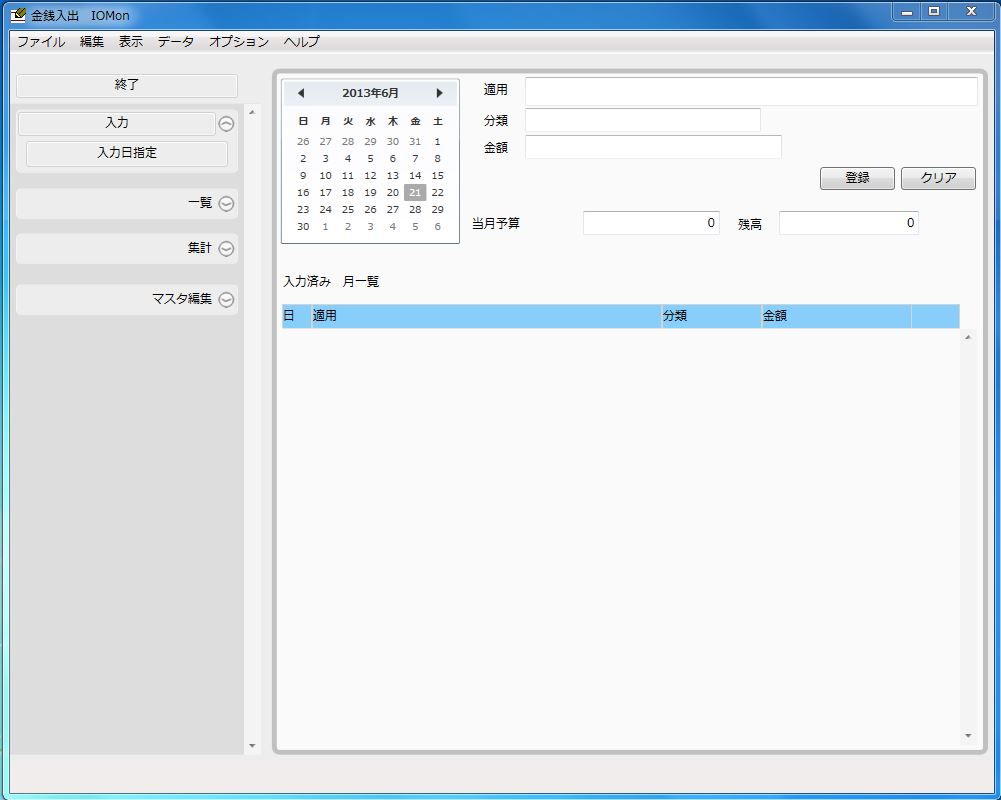
Task: Select June 25 in the calendar
Action: pyautogui.click(x=348, y=209)
